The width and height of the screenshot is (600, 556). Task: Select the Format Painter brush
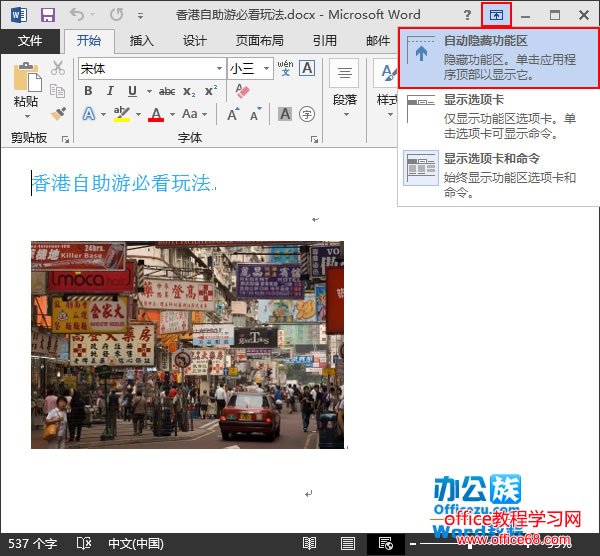58,113
